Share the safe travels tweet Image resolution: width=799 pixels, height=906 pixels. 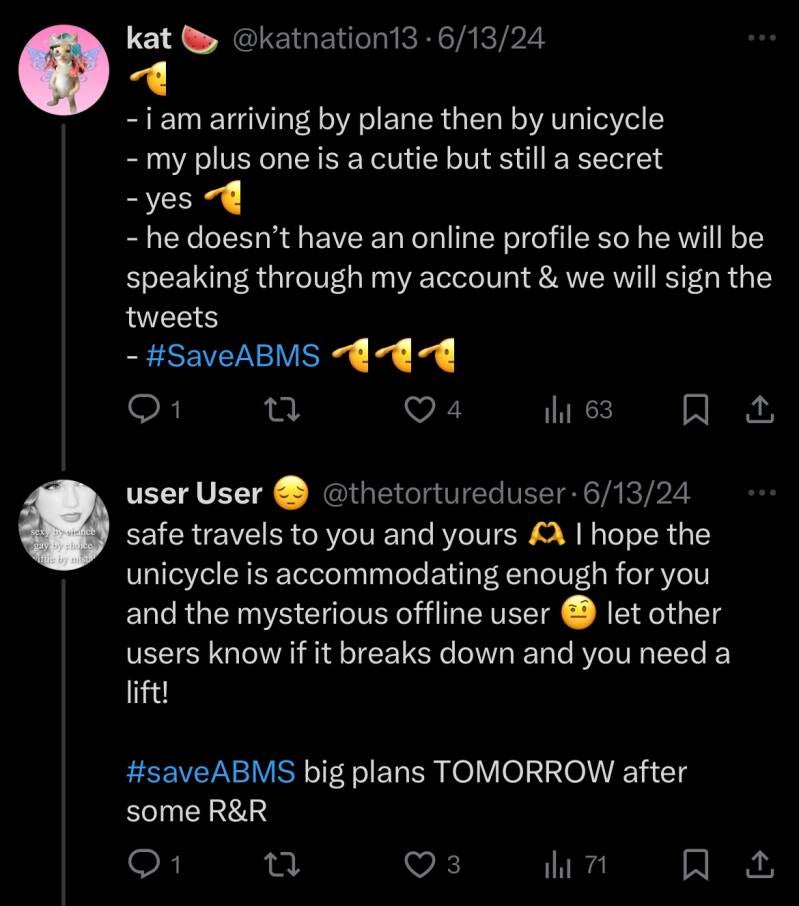pyautogui.click(x=758, y=864)
